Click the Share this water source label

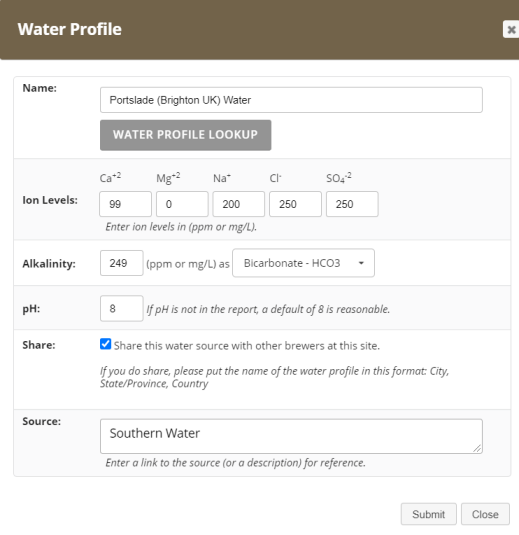[247, 346]
